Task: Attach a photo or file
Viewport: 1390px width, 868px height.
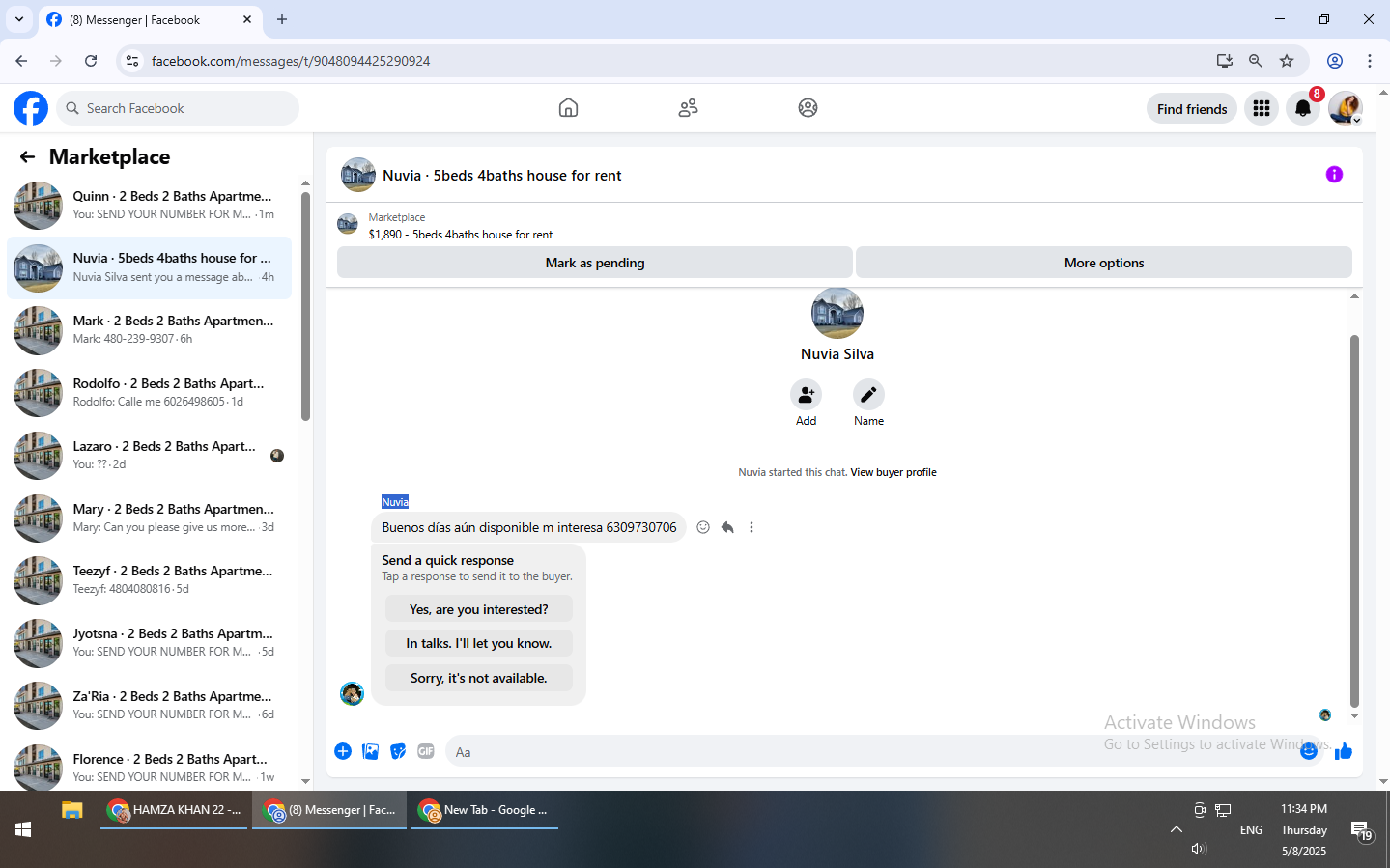Action: tap(370, 751)
